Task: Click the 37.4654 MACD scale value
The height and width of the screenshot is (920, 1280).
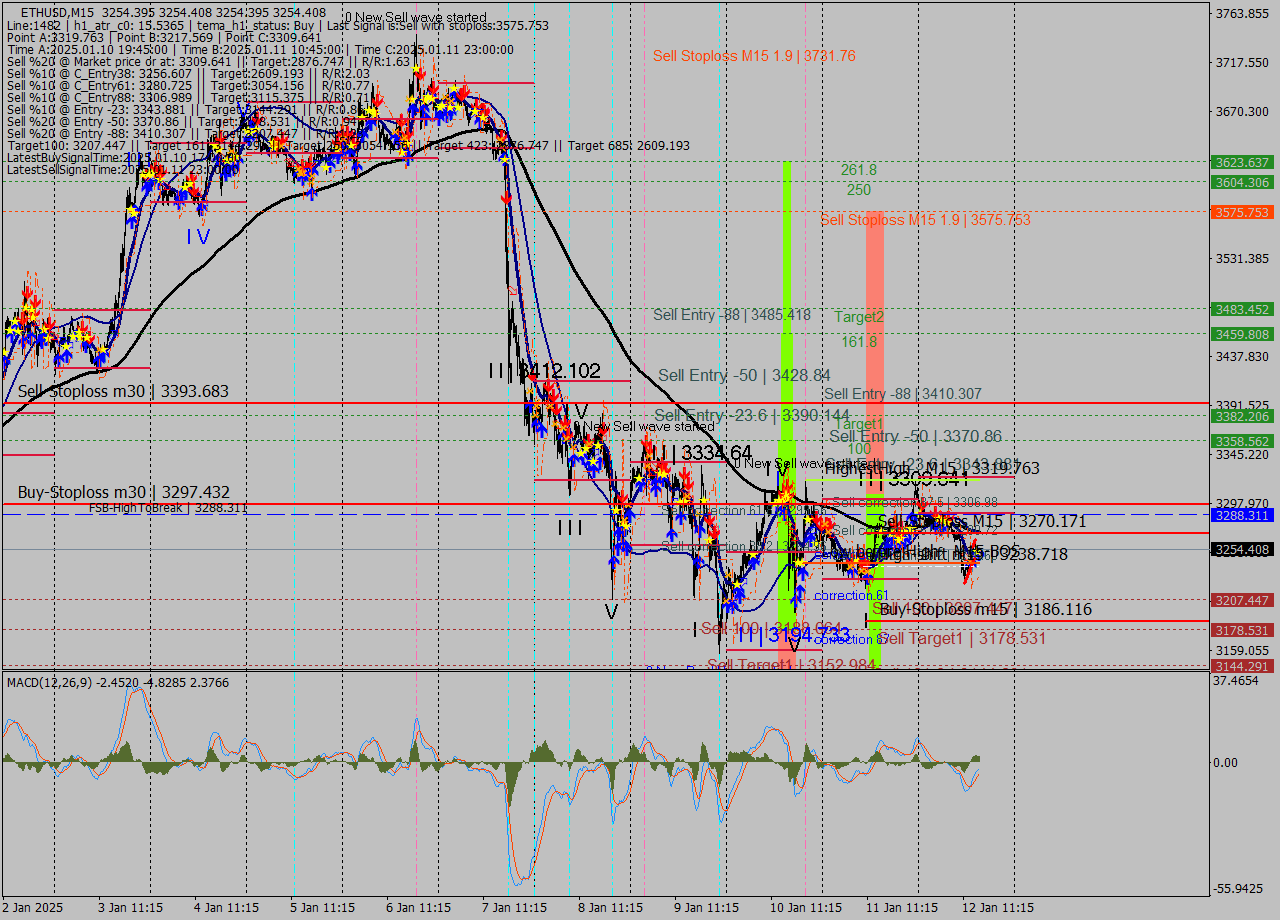Action: click(x=1238, y=681)
